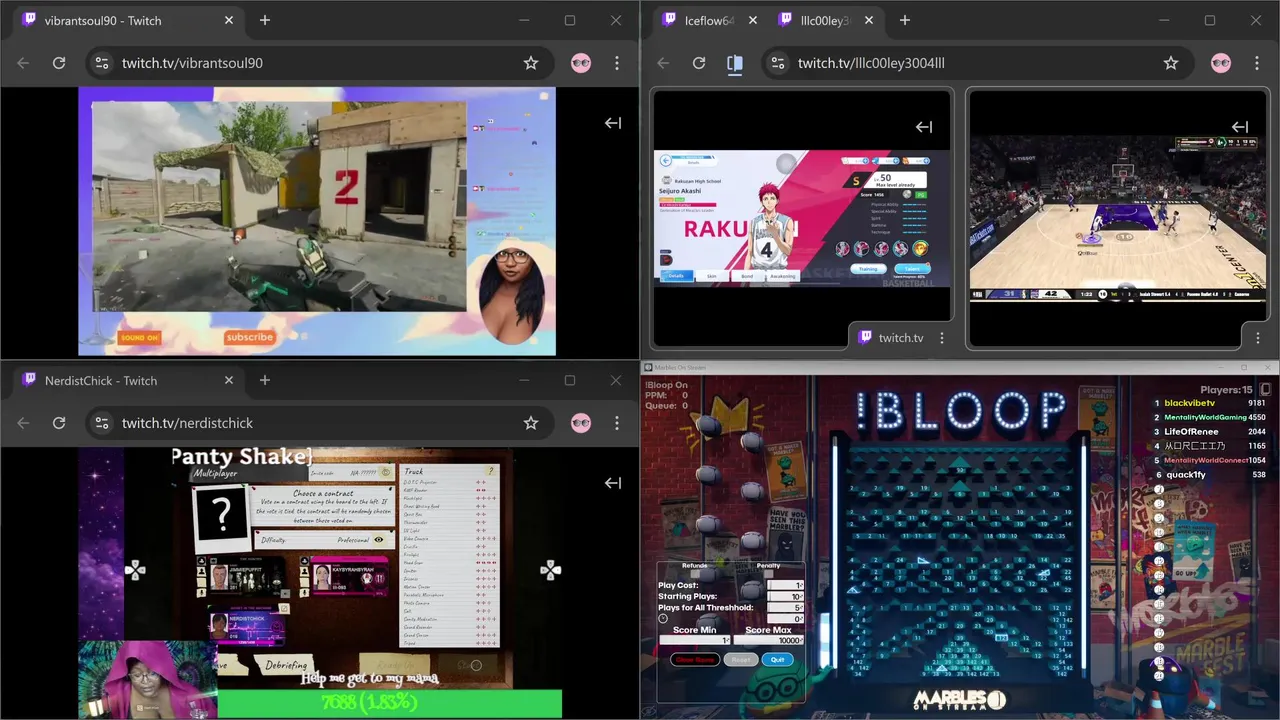
Task: Go back in the vibrantsoul90 window
Action: click(23, 63)
